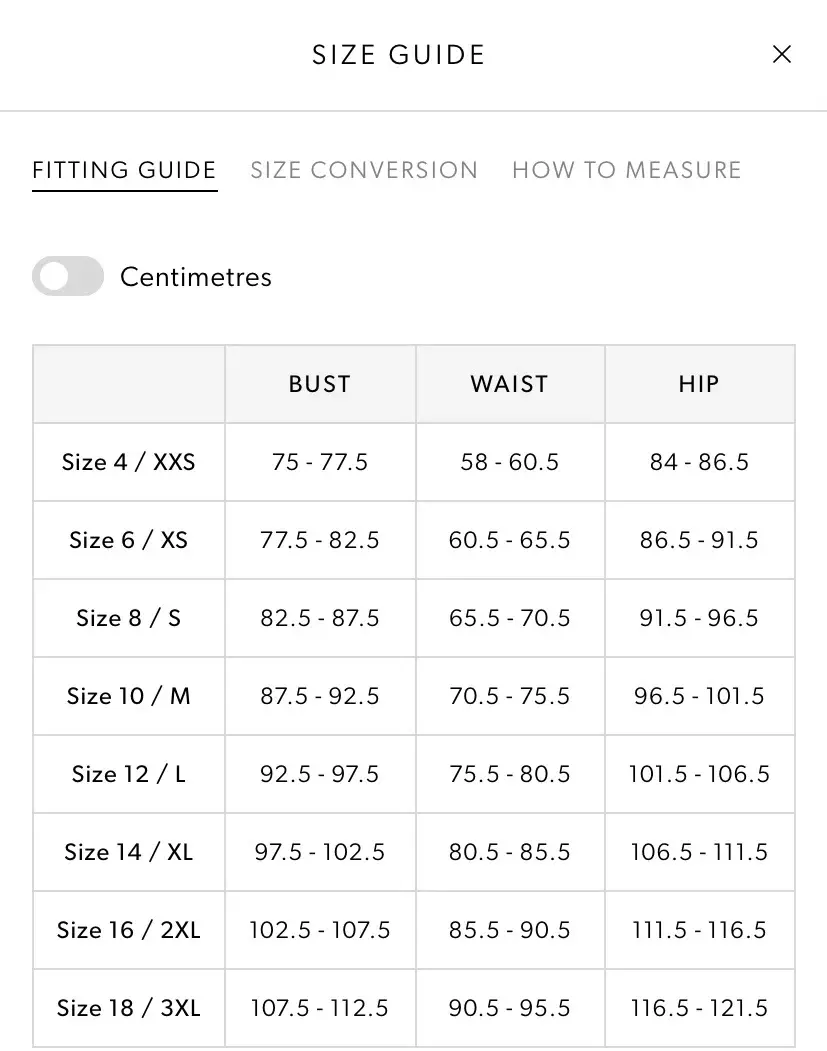Screen dimensions: 827x1051
Task: Click the WAIST column header
Action: pyautogui.click(x=510, y=384)
